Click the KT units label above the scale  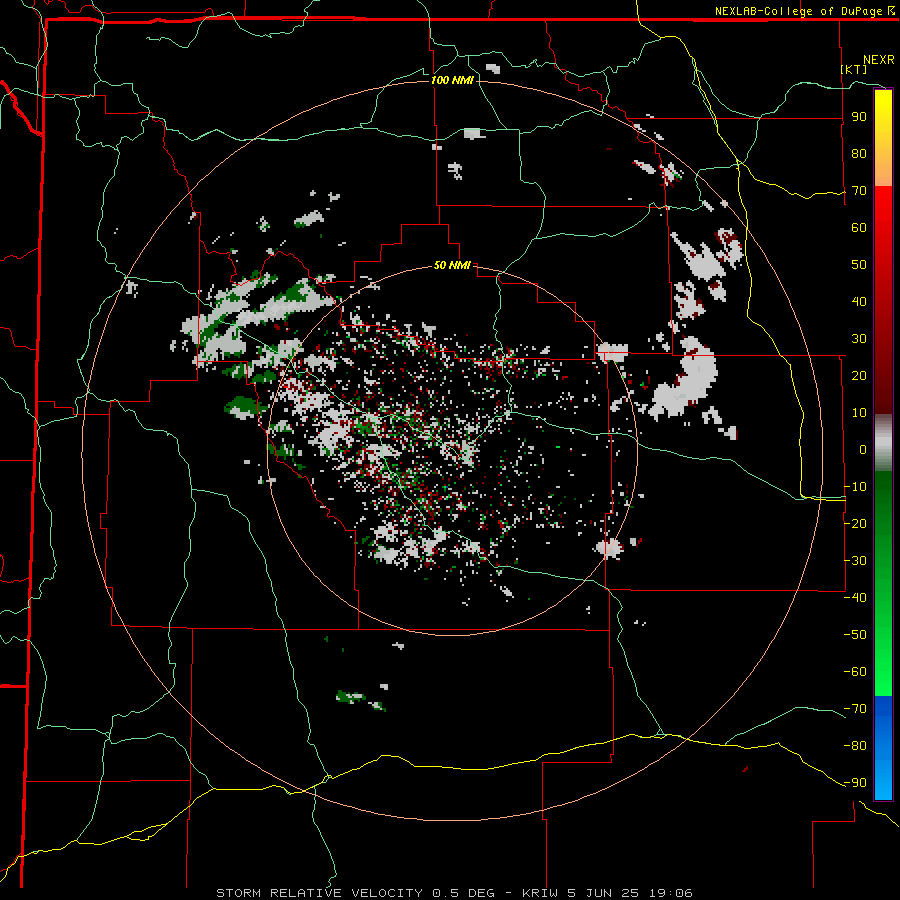click(854, 69)
